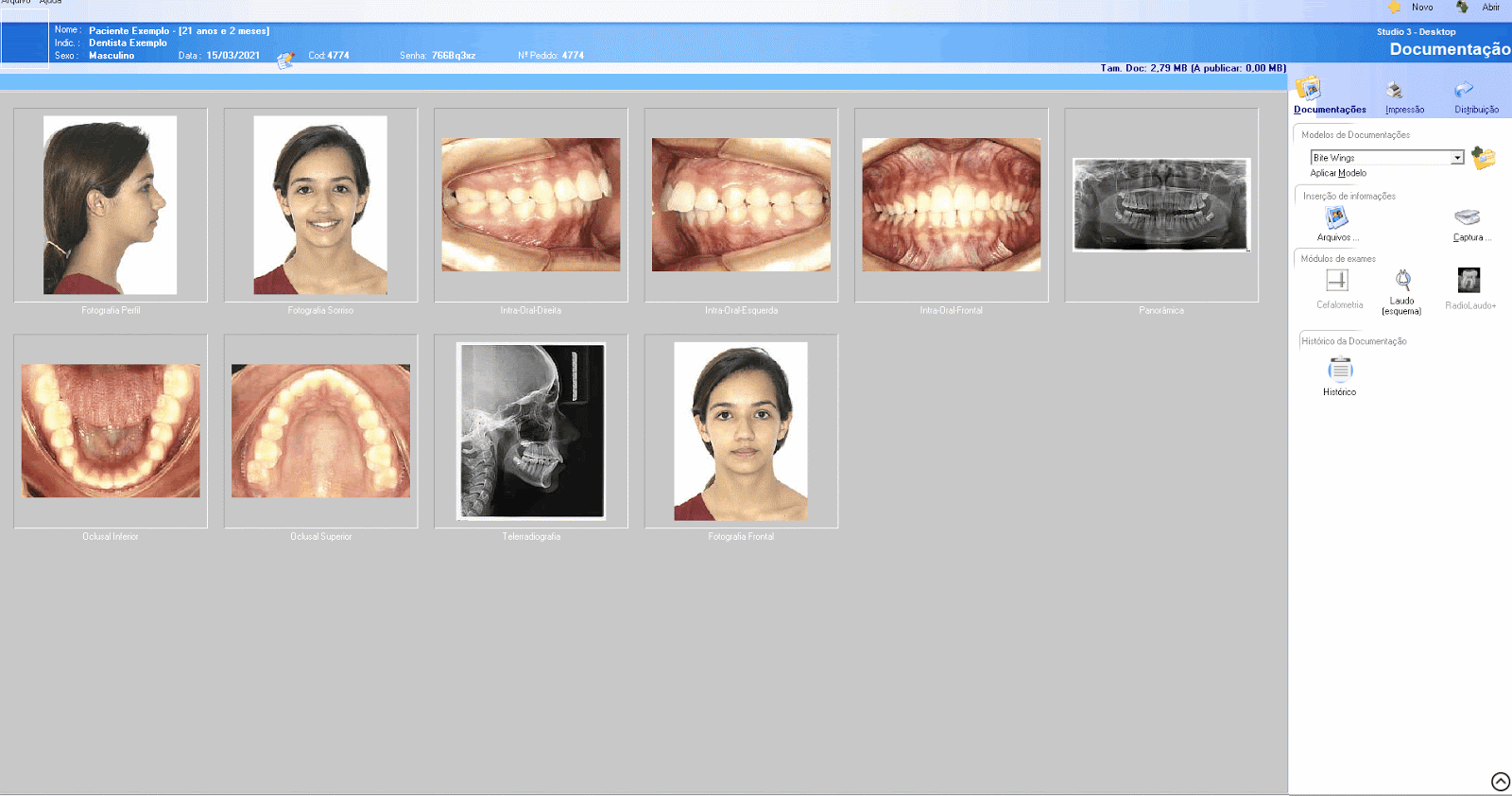Open the Arquivo menu
The image size is (1512, 796).
tap(15, 2)
